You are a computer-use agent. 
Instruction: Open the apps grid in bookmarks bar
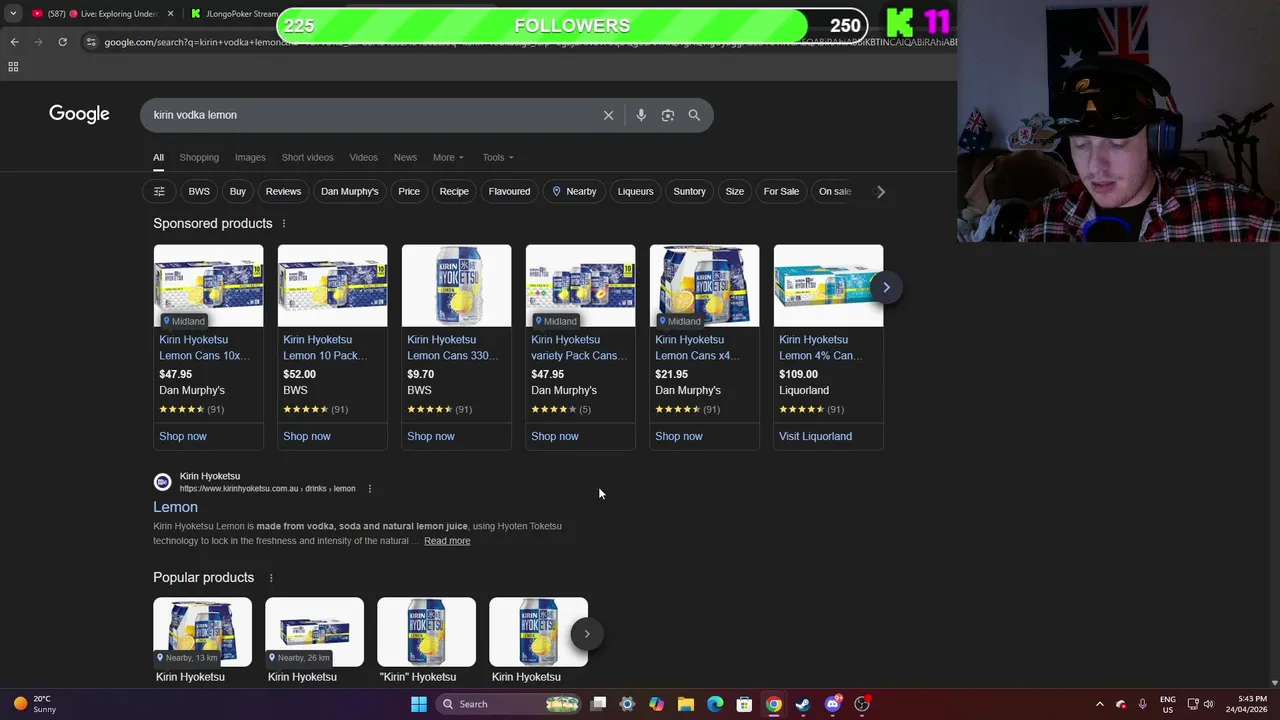(13, 67)
